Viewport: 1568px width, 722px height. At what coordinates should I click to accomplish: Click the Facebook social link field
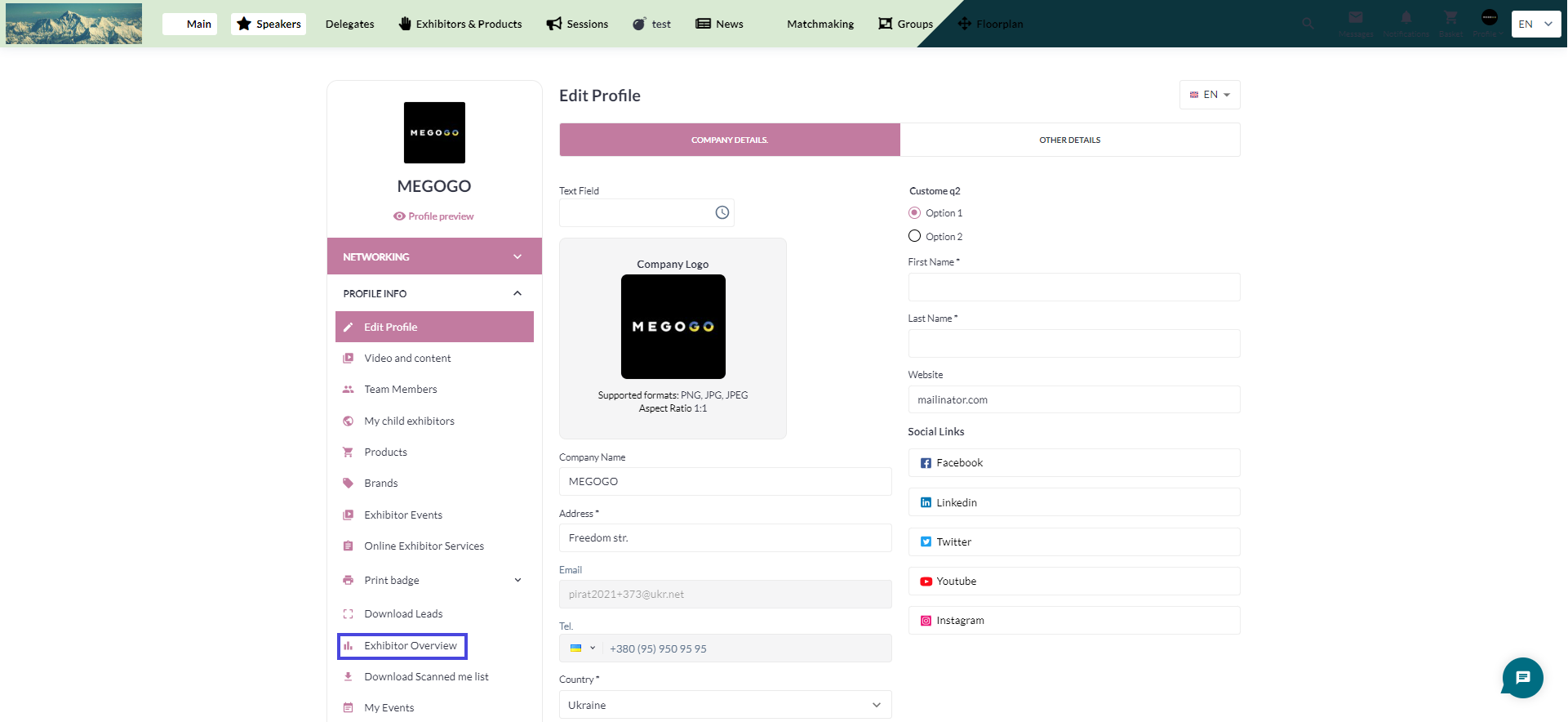(1074, 463)
